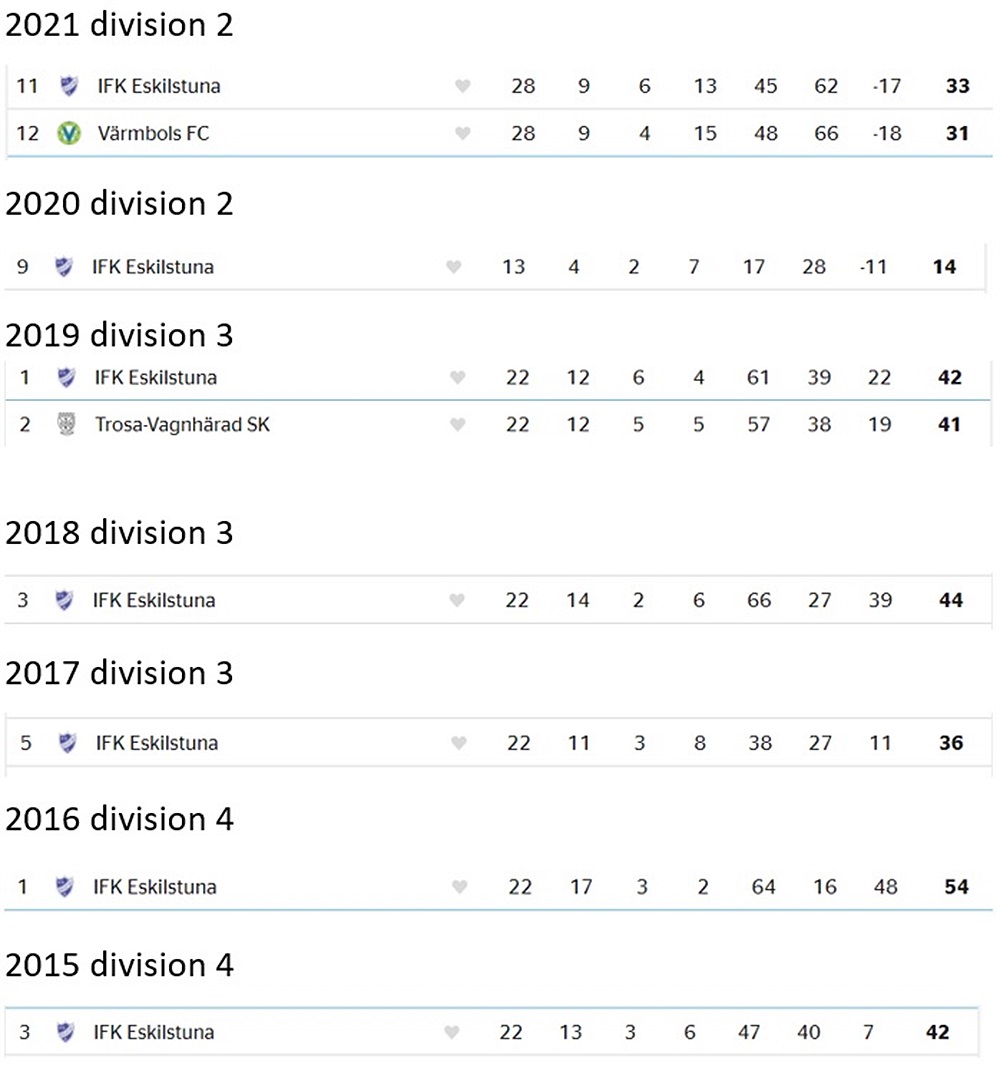The image size is (1000, 1075).
Task: Click the Trosa-Vagnhärad SK club crest
Action: pos(66,424)
